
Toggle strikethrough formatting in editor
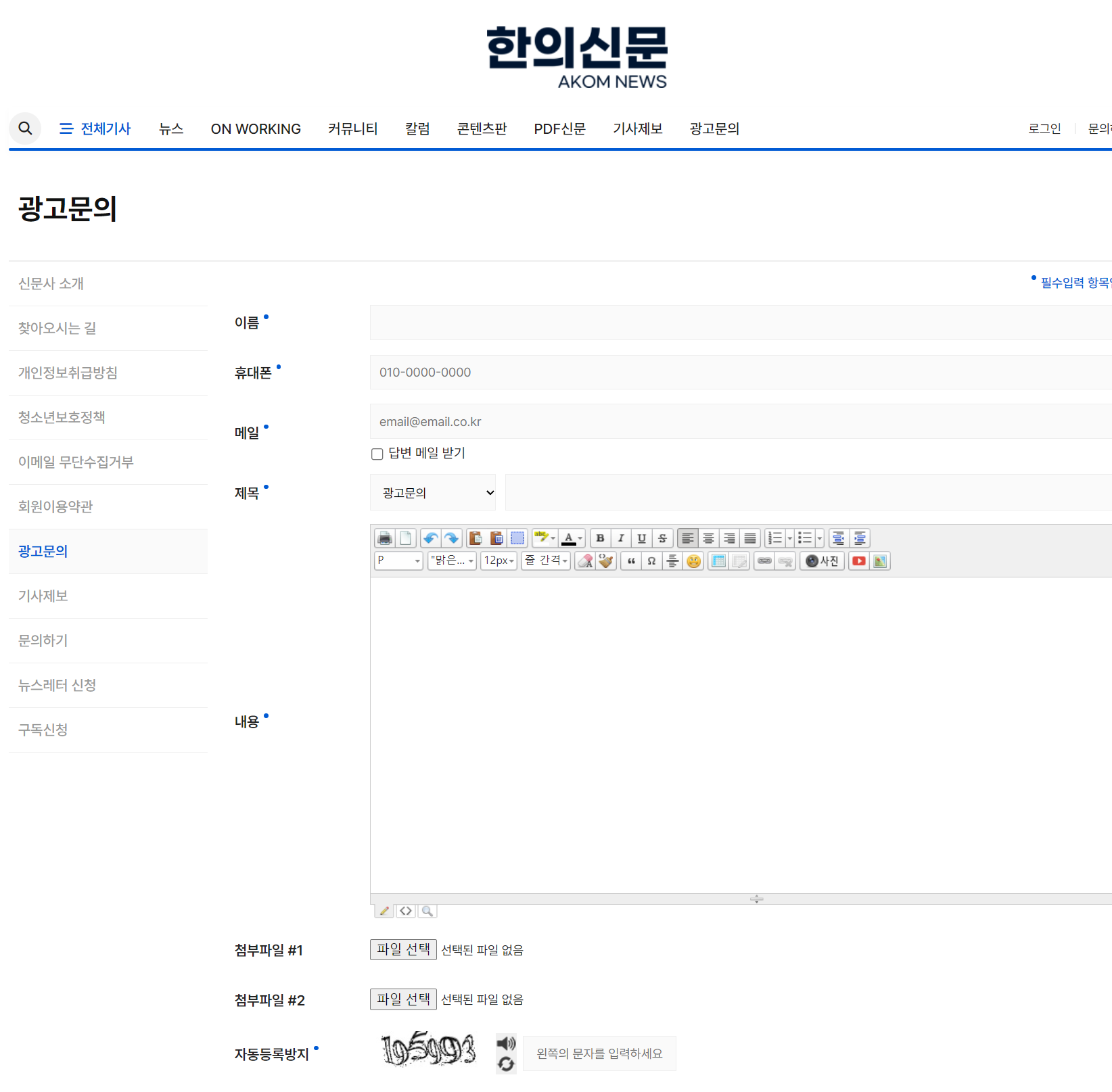click(663, 538)
